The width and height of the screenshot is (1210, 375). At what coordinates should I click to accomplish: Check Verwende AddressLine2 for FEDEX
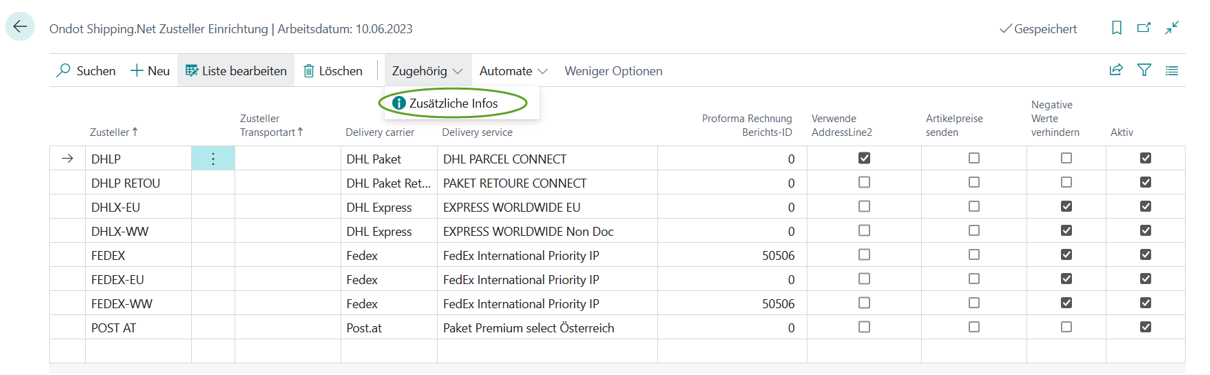[x=864, y=254]
